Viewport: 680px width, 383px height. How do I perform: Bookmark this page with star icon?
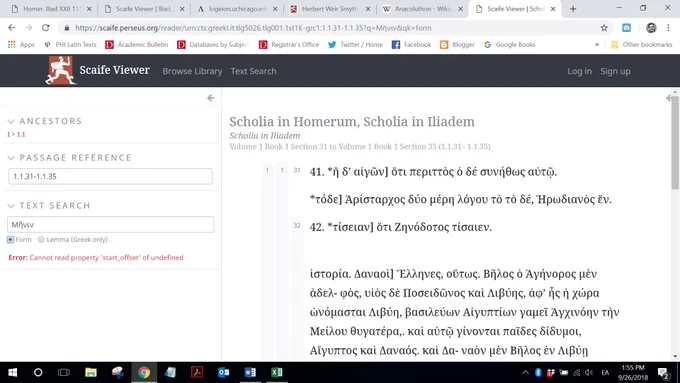[604, 28]
